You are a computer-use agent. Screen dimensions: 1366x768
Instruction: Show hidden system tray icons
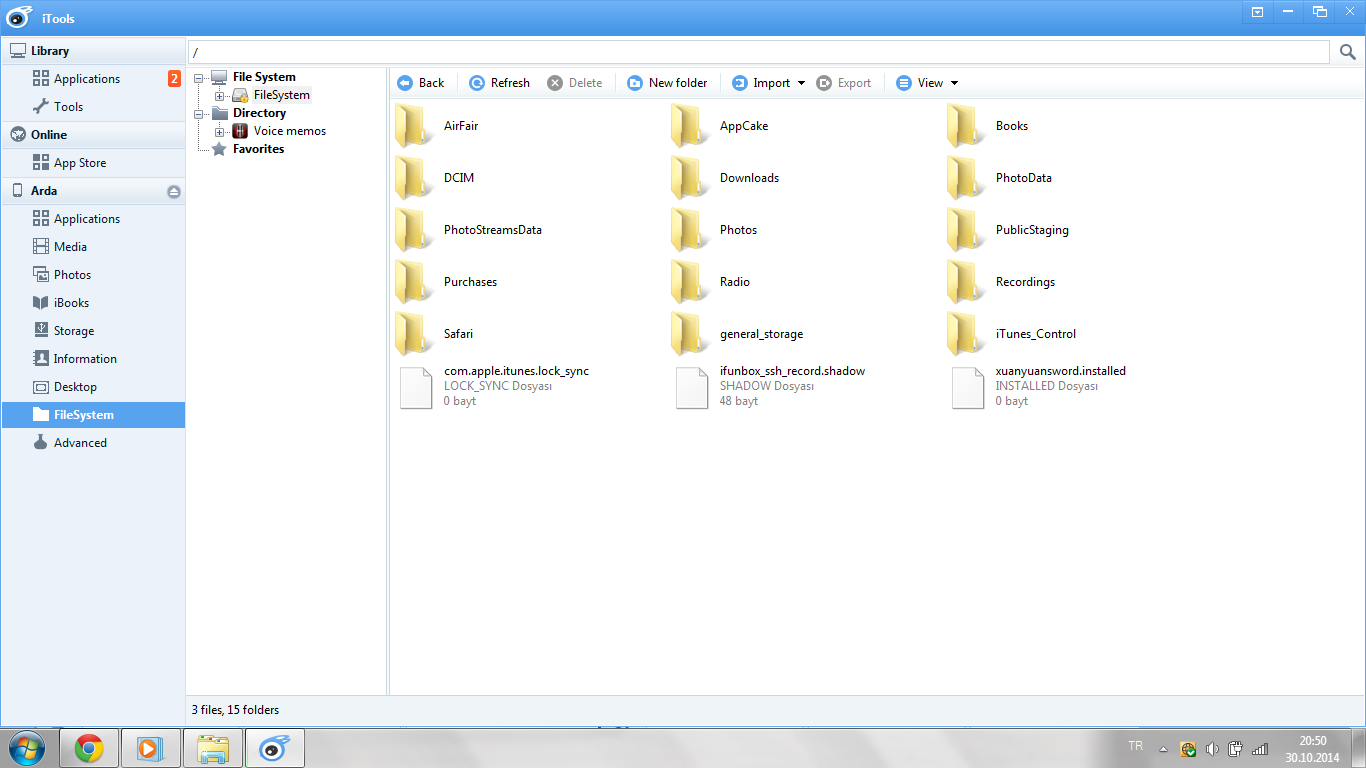(1163, 749)
